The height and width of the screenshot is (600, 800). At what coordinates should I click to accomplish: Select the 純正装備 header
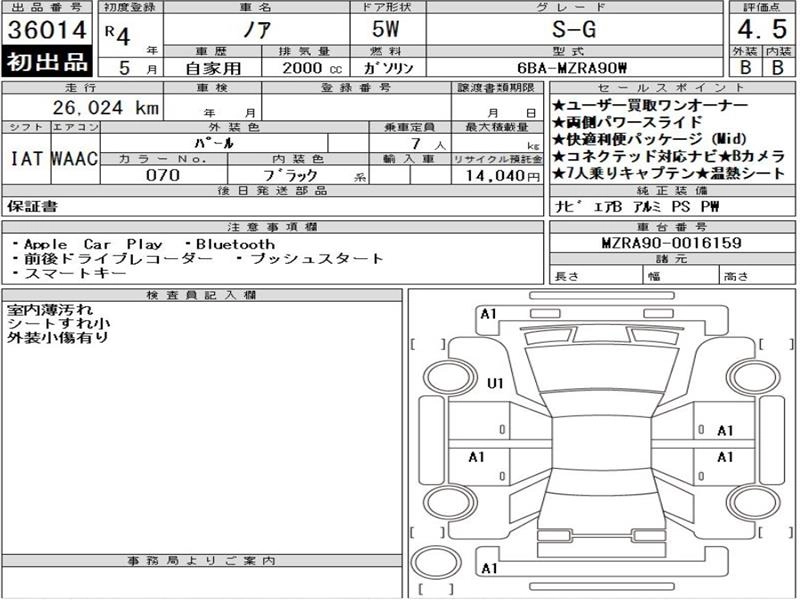[672, 190]
